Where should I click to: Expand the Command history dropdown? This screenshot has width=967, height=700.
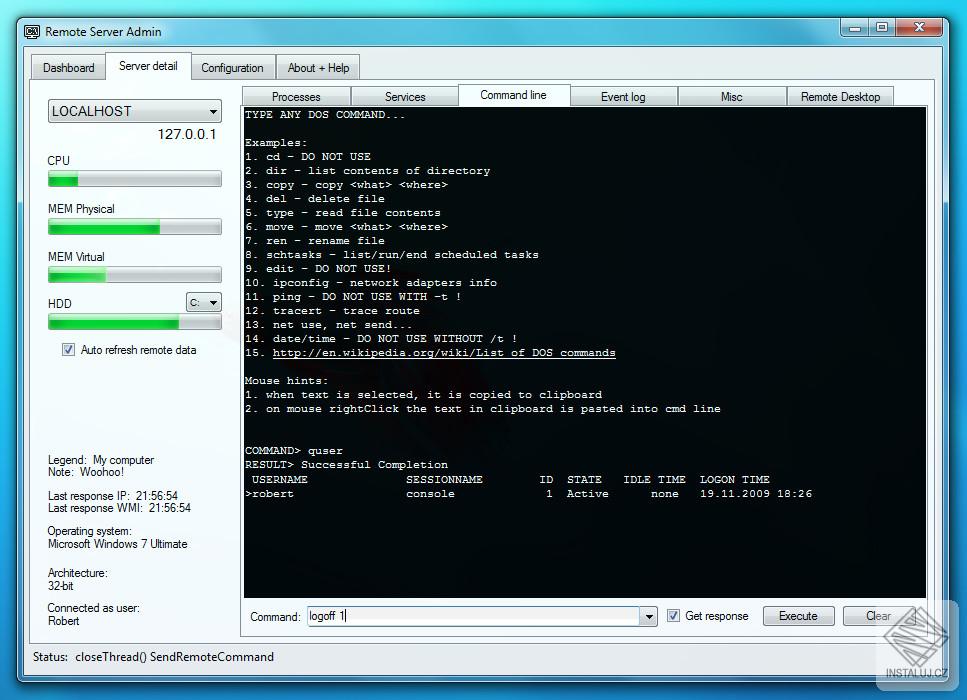(x=648, y=616)
